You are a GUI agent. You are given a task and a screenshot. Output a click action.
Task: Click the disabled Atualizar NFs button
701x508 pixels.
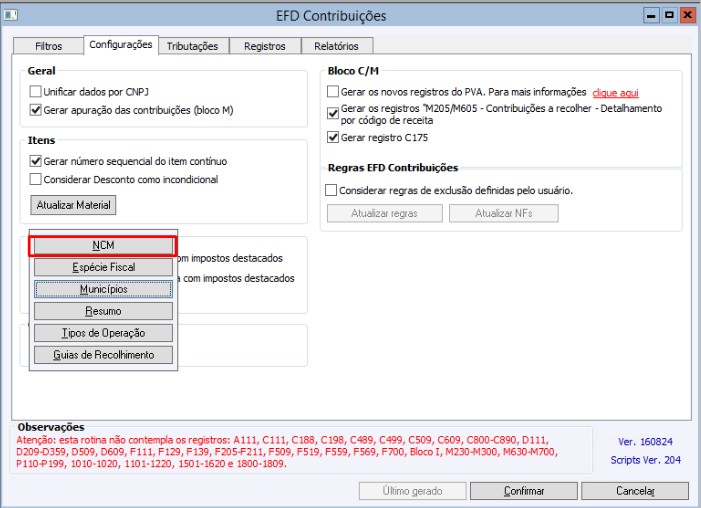[x=503, y=213]
